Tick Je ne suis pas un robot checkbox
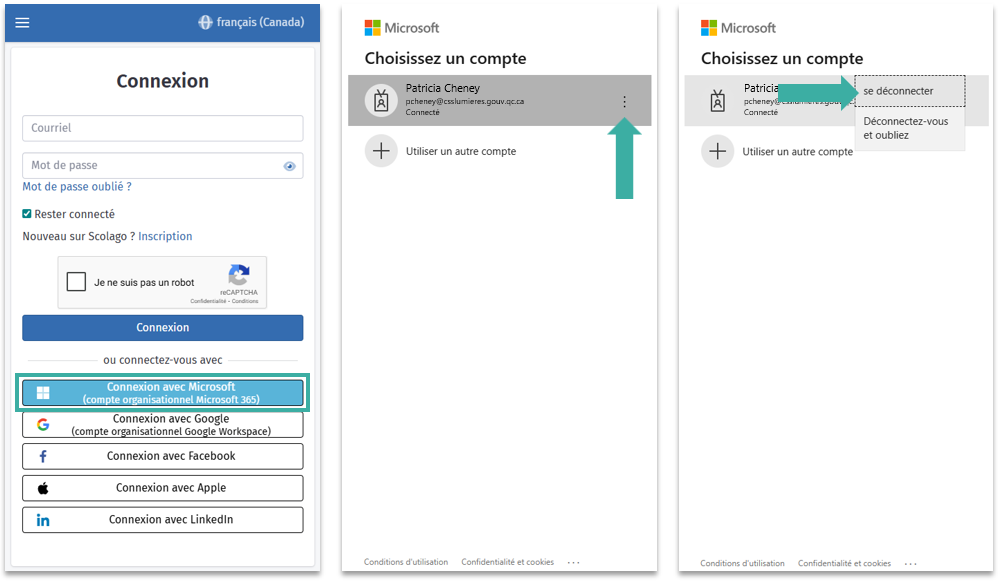1000x581 pixels. (76, 281)
